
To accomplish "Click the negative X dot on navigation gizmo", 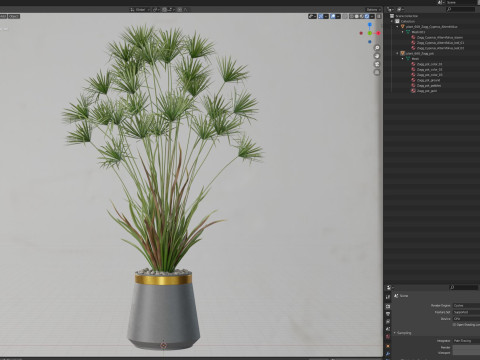I will (x=361, y=33).
